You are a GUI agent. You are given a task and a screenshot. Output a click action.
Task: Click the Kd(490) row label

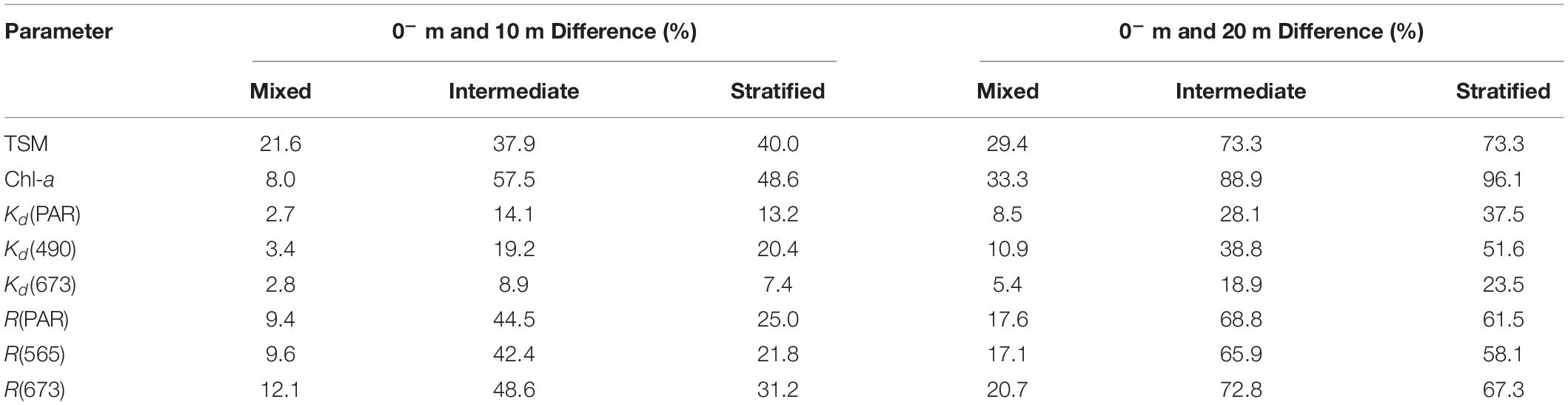40,250
